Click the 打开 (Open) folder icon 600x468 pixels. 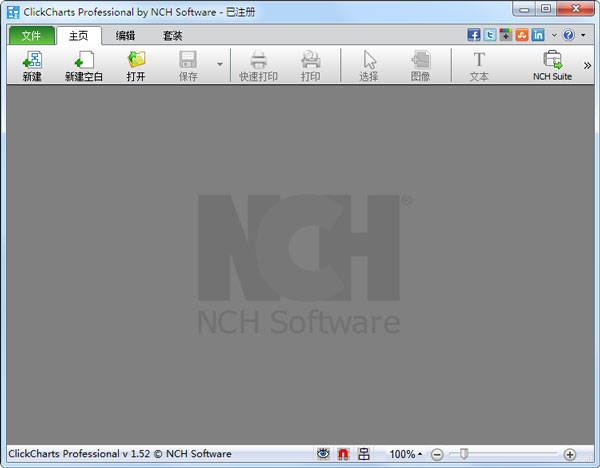[x=136, y=64]
